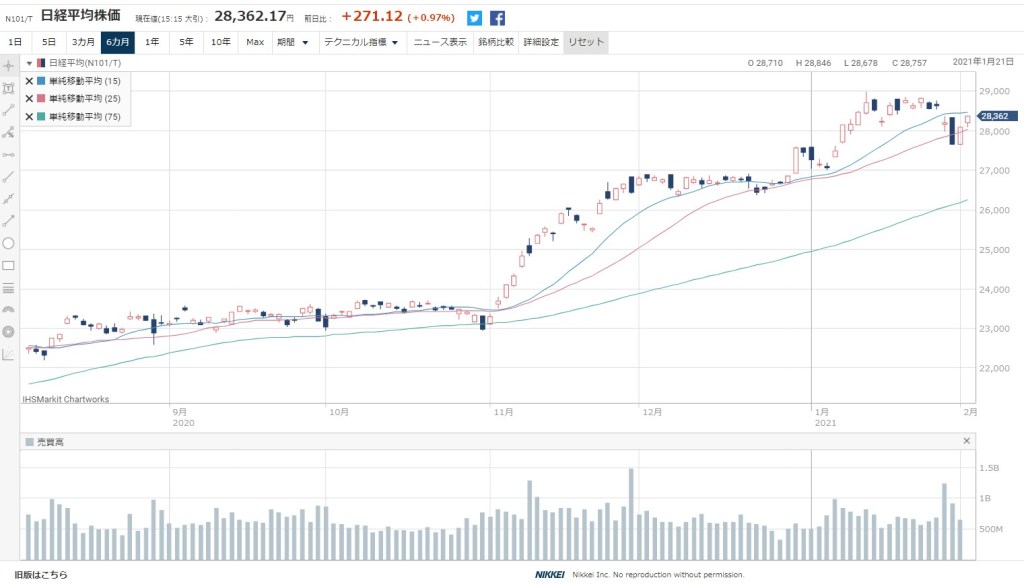Remove the 単純移動平均 (15) indicator
This screenshot has height=584, width=1024.
tap(29, 81)
